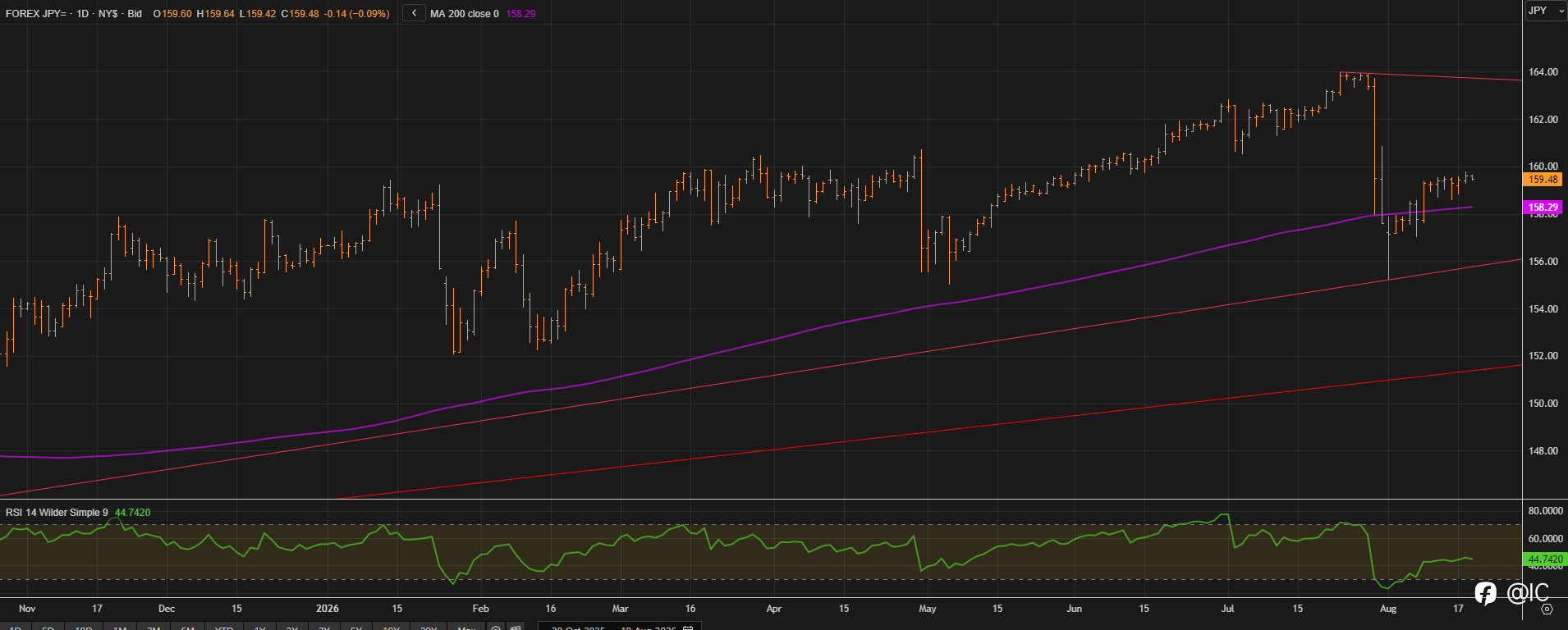The width and height of the screenshot is (1568, 630).
Task: Click the layout icon next to the clock icon
Action: [516, 628]
